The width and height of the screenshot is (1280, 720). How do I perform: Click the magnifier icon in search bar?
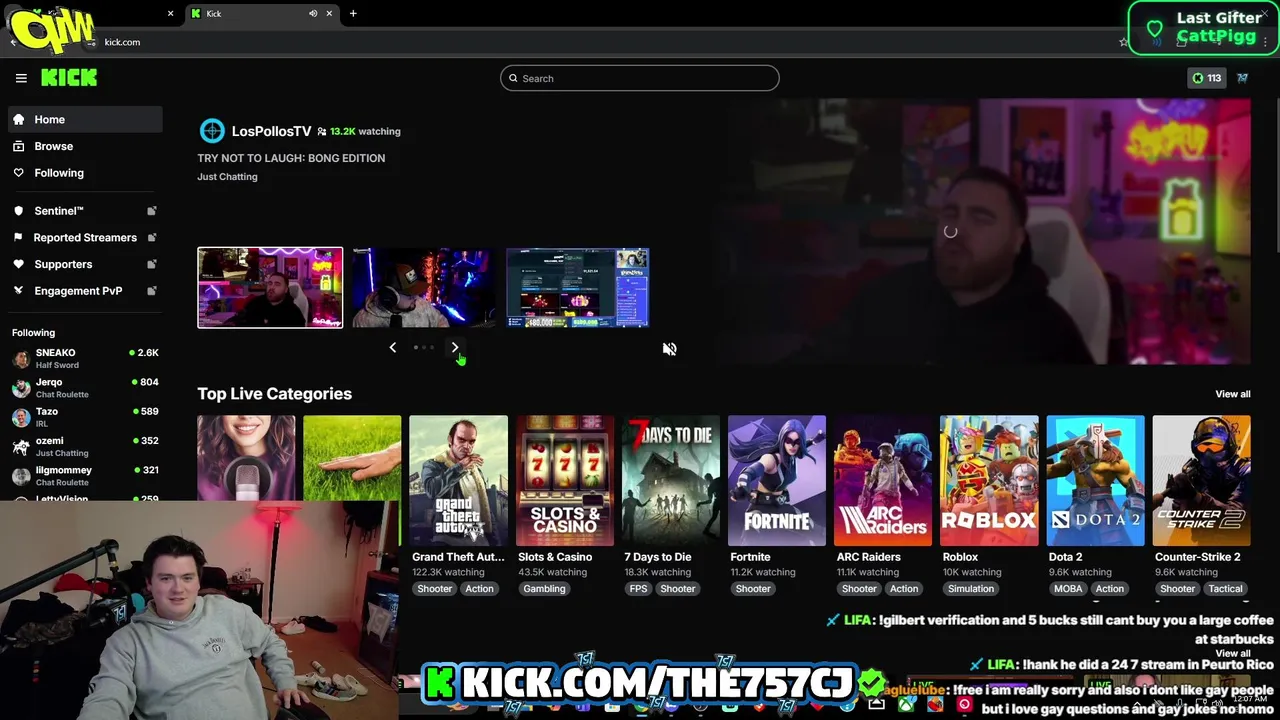click(x=514, y=78)
